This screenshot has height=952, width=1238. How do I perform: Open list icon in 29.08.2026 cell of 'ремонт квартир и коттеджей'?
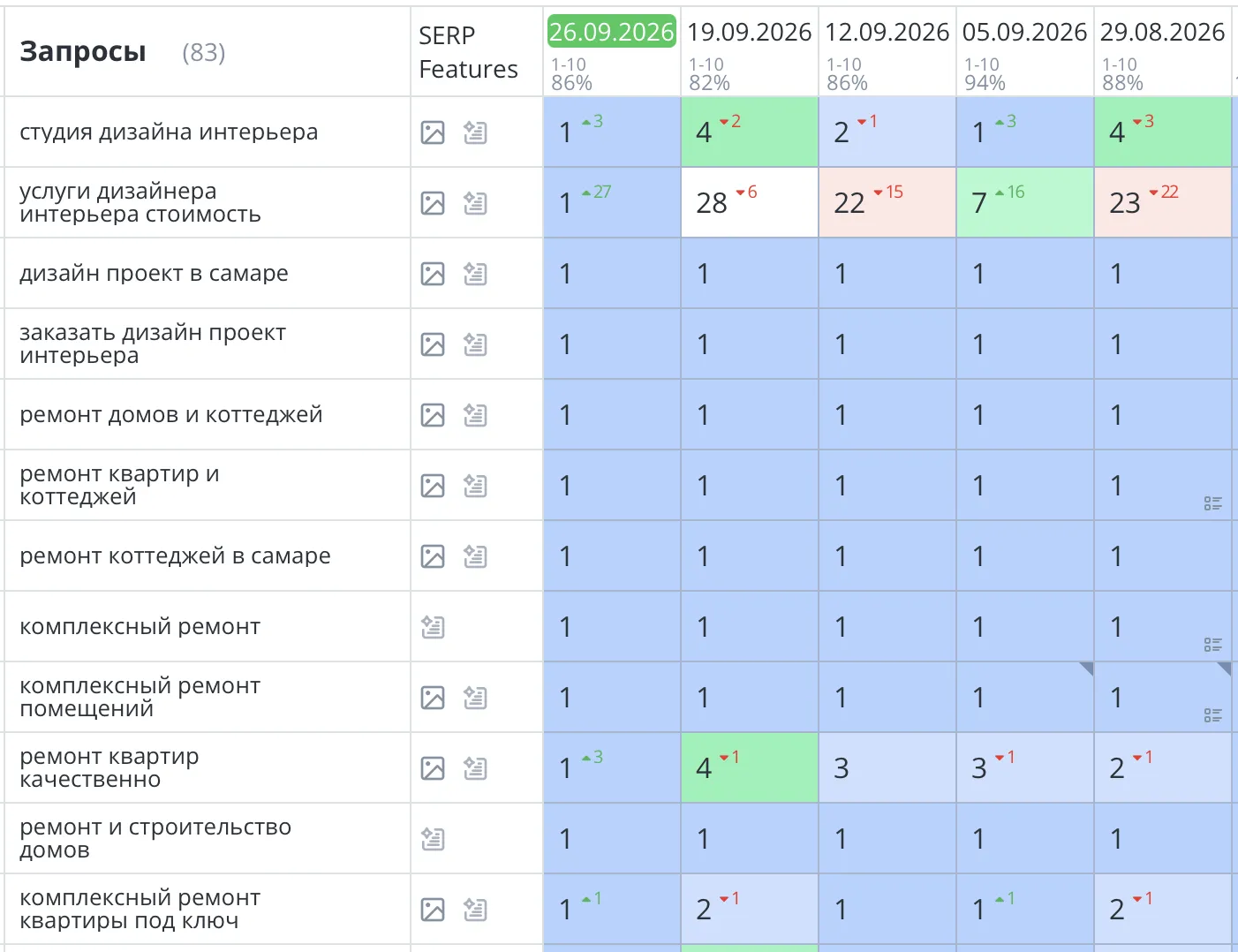click(x=1213, y=503)
